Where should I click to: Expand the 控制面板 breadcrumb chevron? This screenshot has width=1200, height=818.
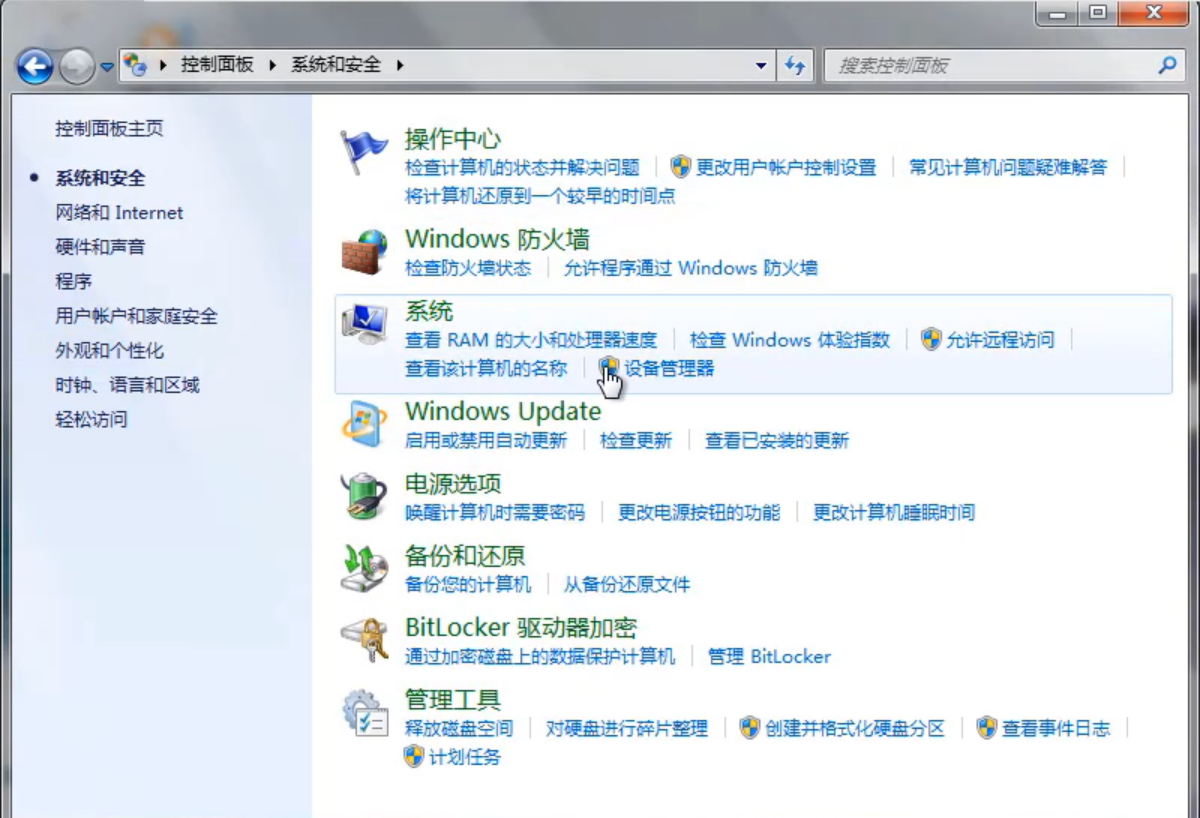[273, 66]
